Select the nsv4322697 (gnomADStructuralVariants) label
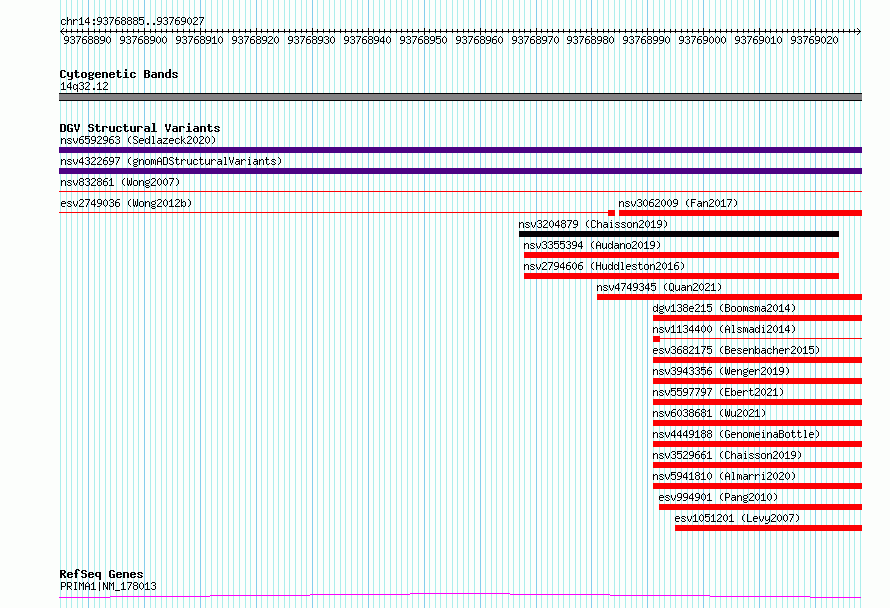 point(171,161)
